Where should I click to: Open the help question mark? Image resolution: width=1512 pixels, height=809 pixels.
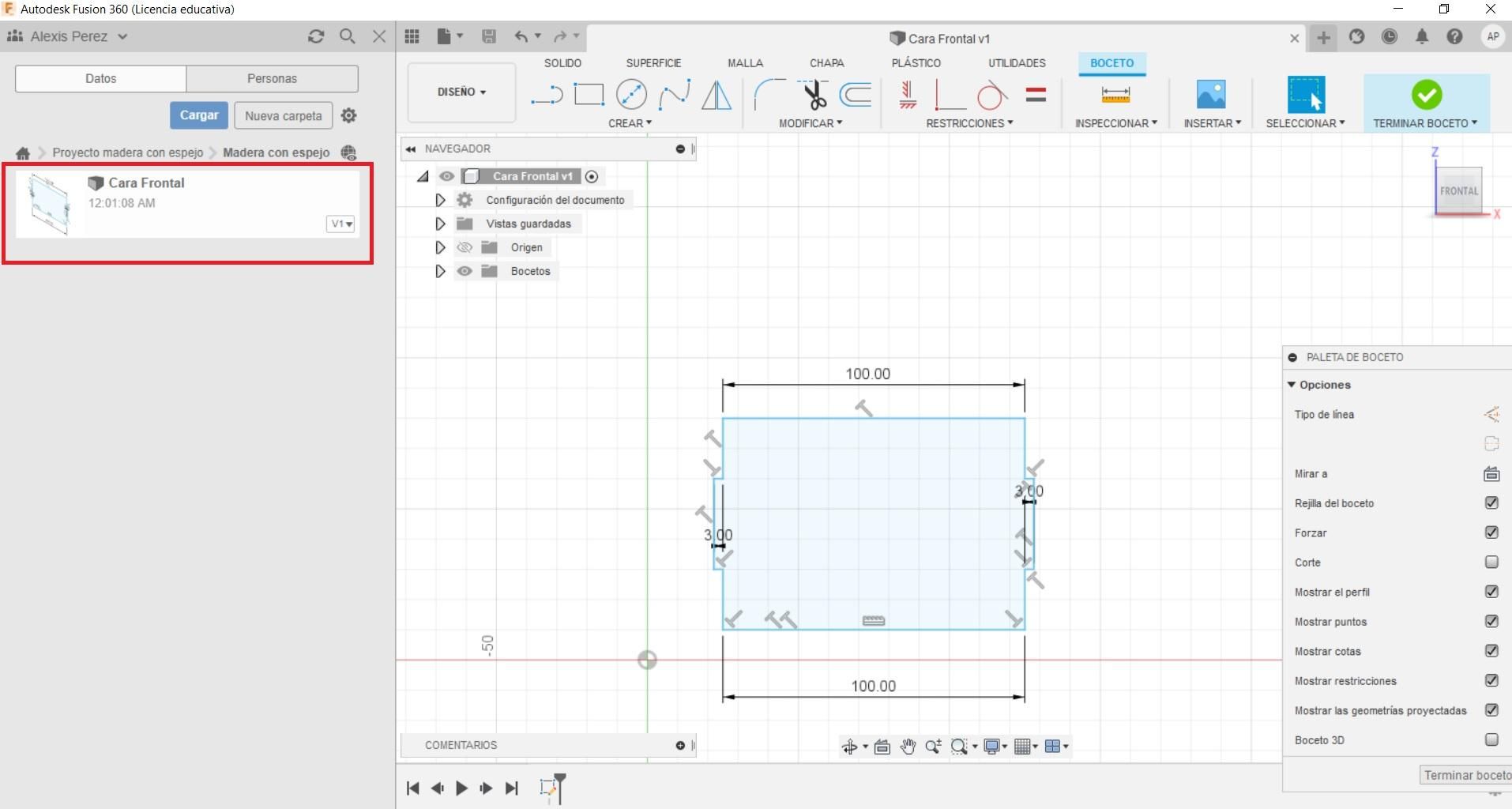coord(1454,36)
